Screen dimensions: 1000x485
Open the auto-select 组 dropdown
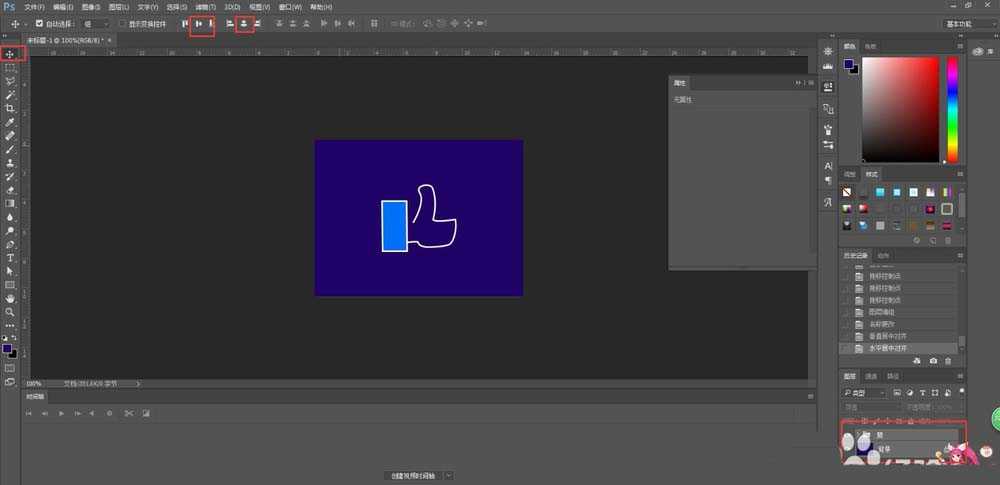point(95,23)
